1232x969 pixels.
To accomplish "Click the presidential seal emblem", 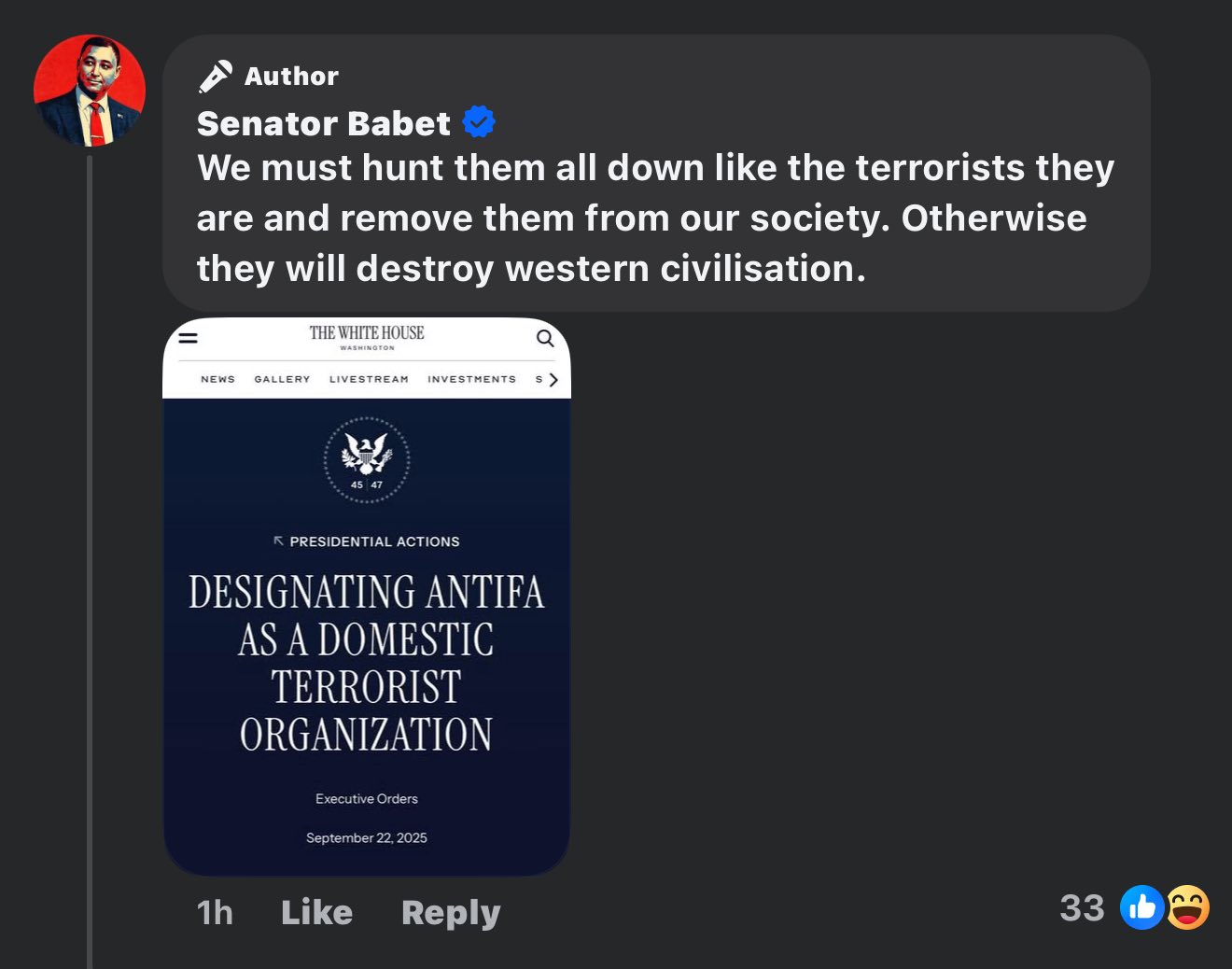I will 367,460.
